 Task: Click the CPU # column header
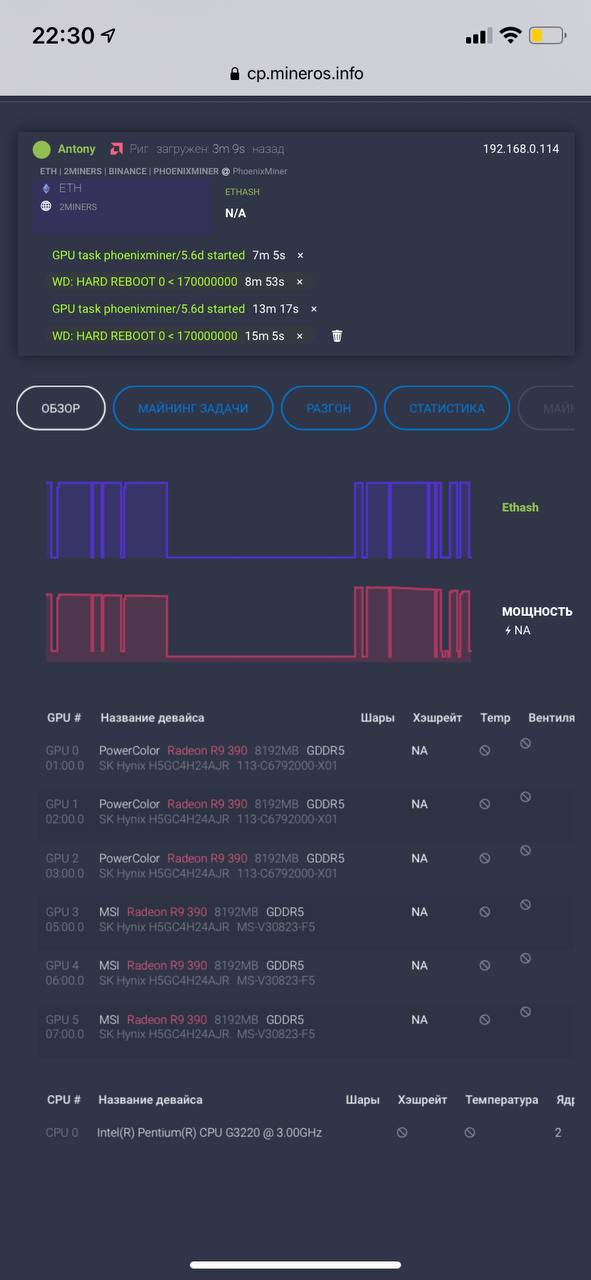64,1100
